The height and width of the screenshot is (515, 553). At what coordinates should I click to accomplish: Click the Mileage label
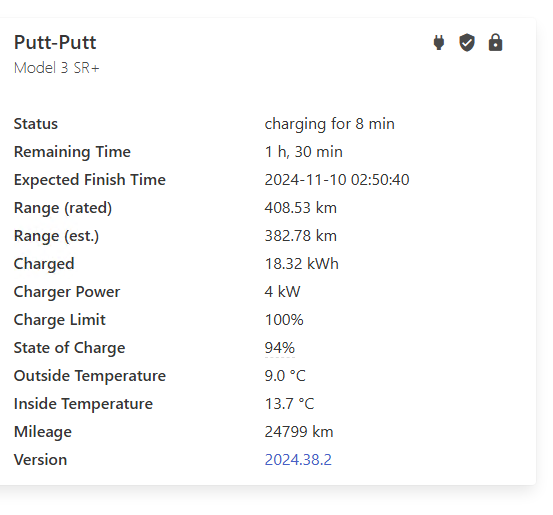pyautogui.click(x=43, y=432)
